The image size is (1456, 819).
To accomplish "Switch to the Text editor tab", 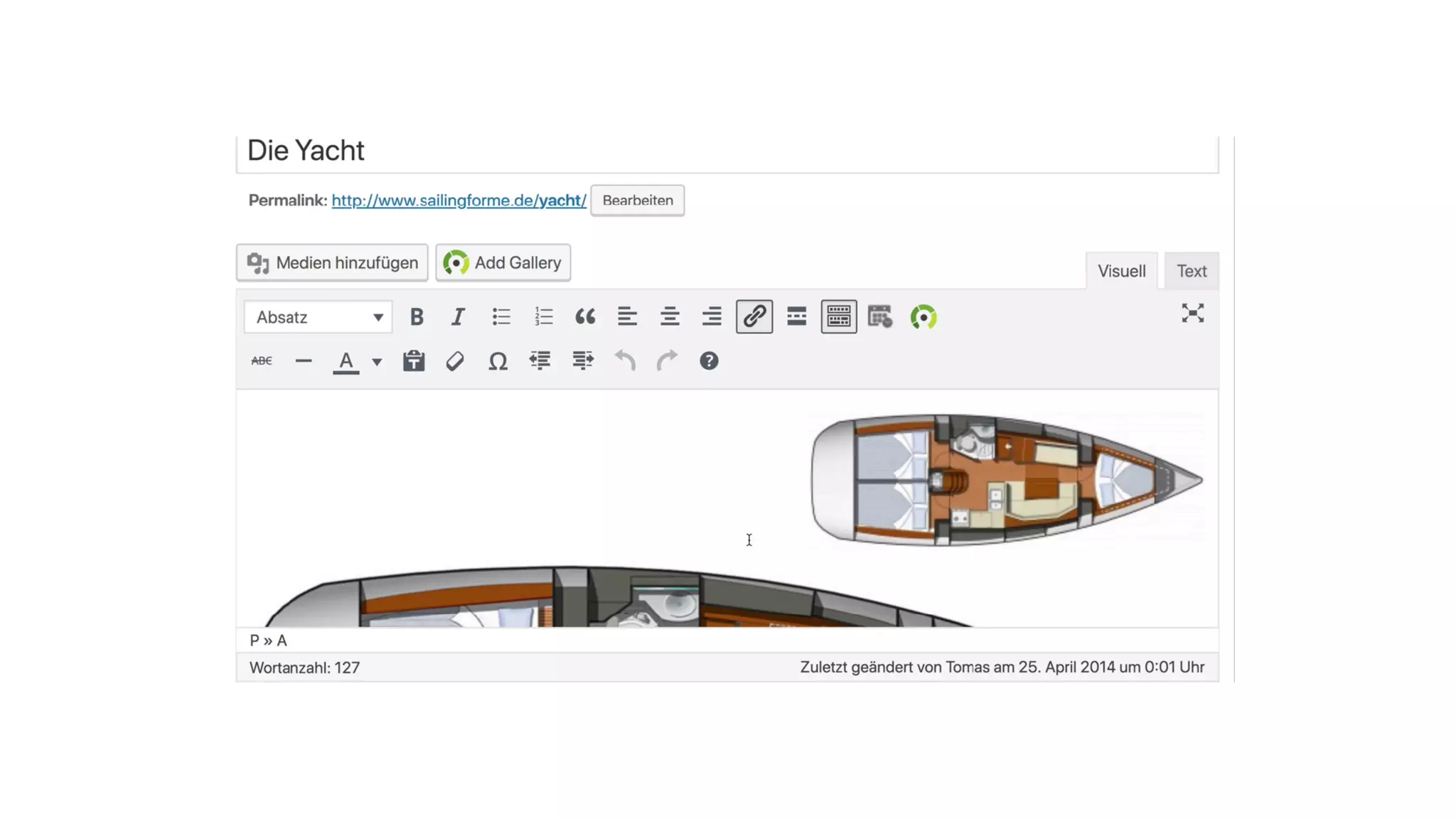I will point(1191,271).
